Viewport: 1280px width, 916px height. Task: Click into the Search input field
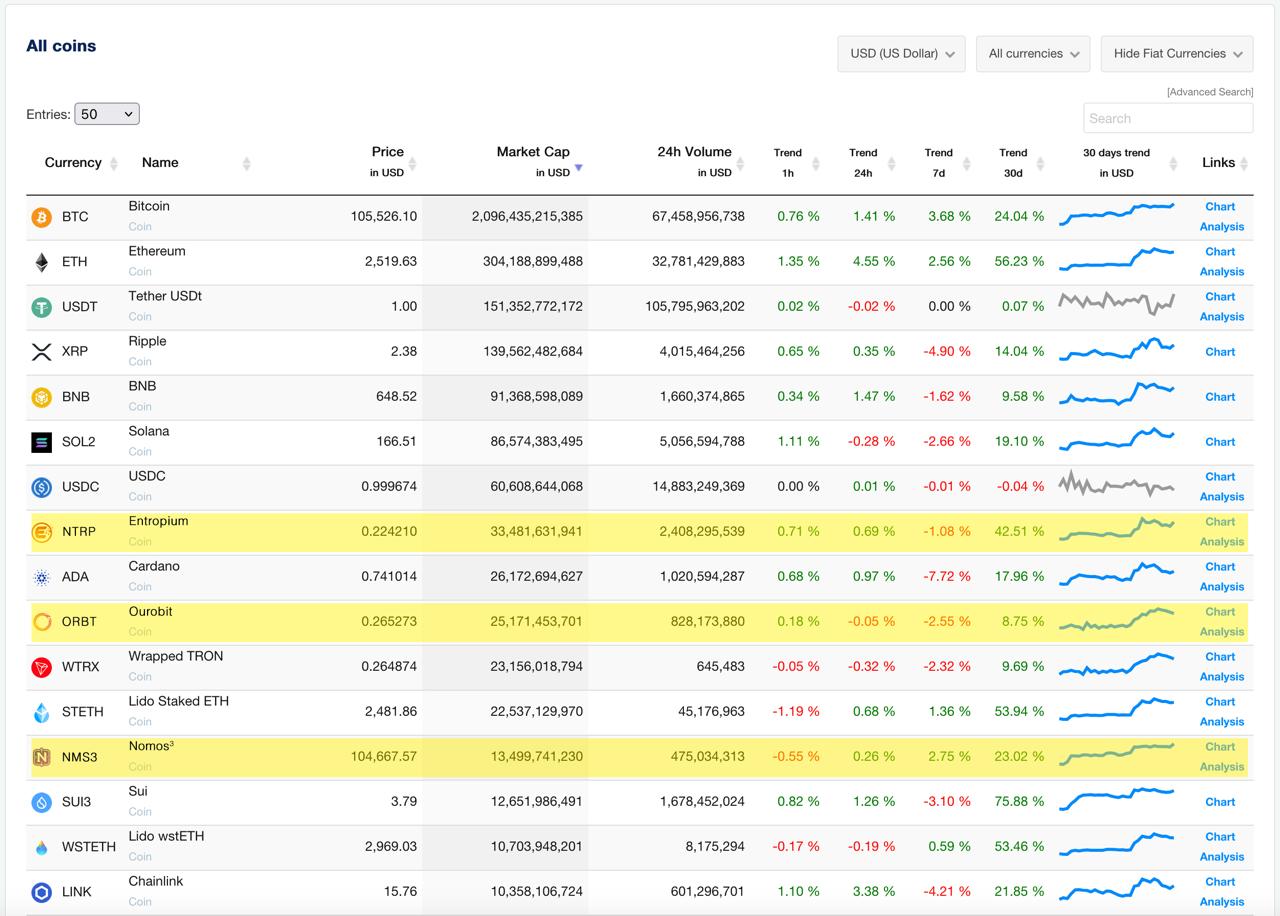(1167, 118)
